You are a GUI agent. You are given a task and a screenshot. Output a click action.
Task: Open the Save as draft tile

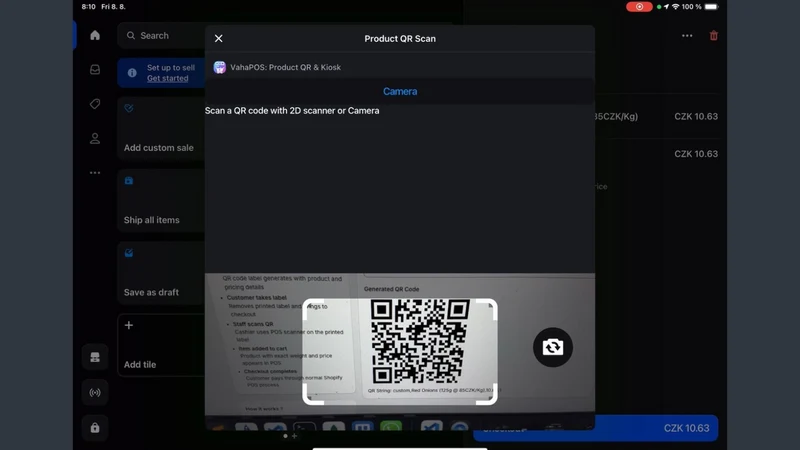point(161,273)
